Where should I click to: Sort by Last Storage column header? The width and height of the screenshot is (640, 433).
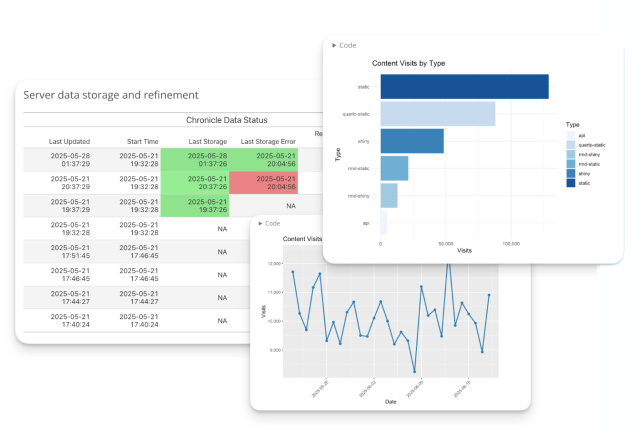tap(207, 141)
